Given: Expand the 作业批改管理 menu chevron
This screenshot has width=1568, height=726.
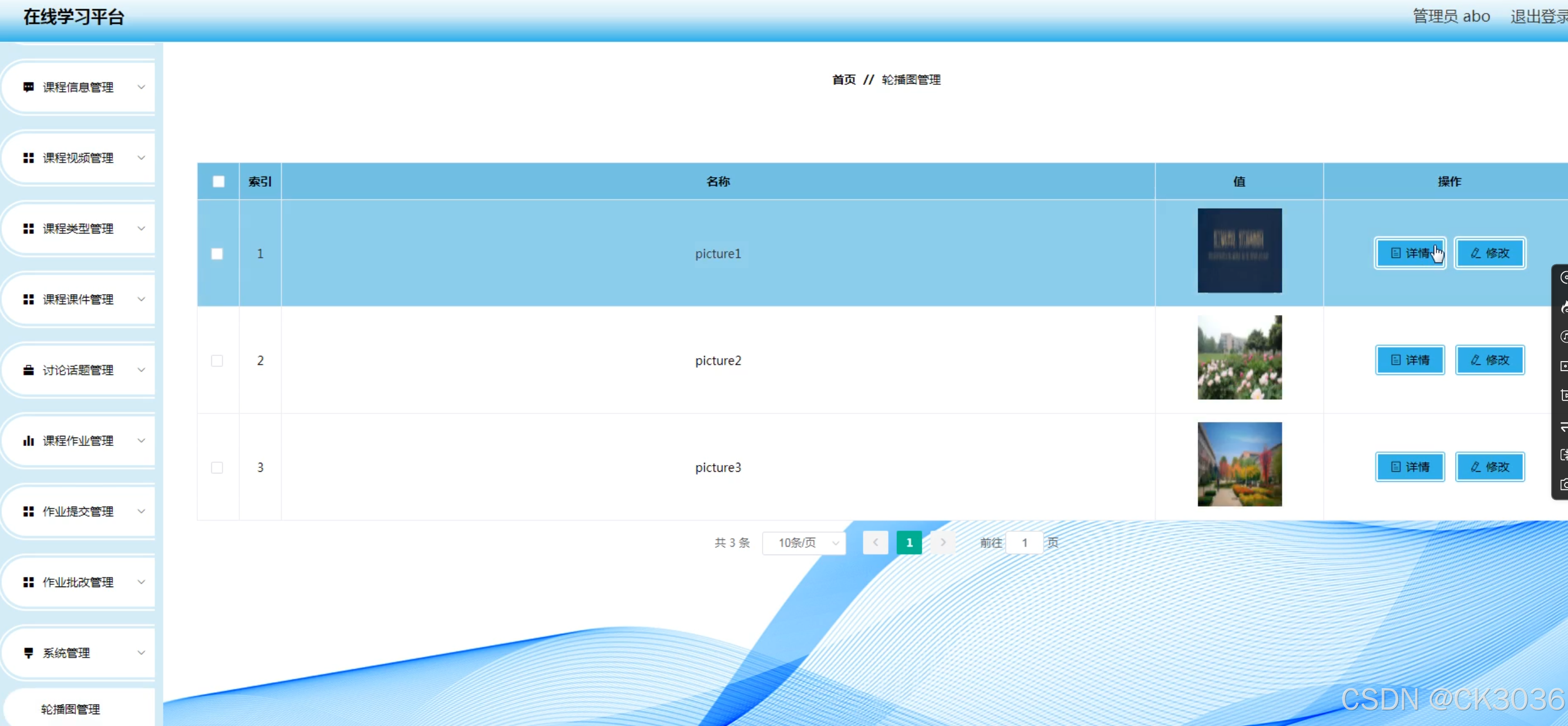Looking at the screenshot, I should [141, 582].
